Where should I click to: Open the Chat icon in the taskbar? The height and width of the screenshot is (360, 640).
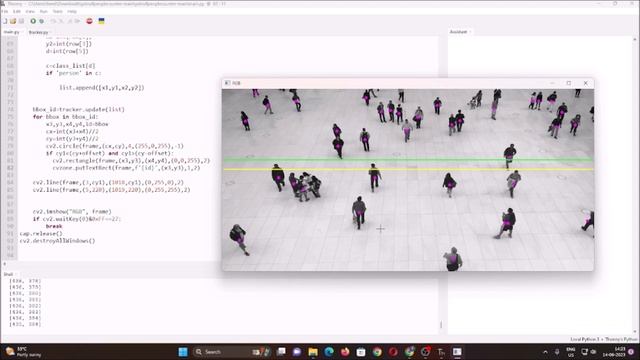[x=297, y=352]
